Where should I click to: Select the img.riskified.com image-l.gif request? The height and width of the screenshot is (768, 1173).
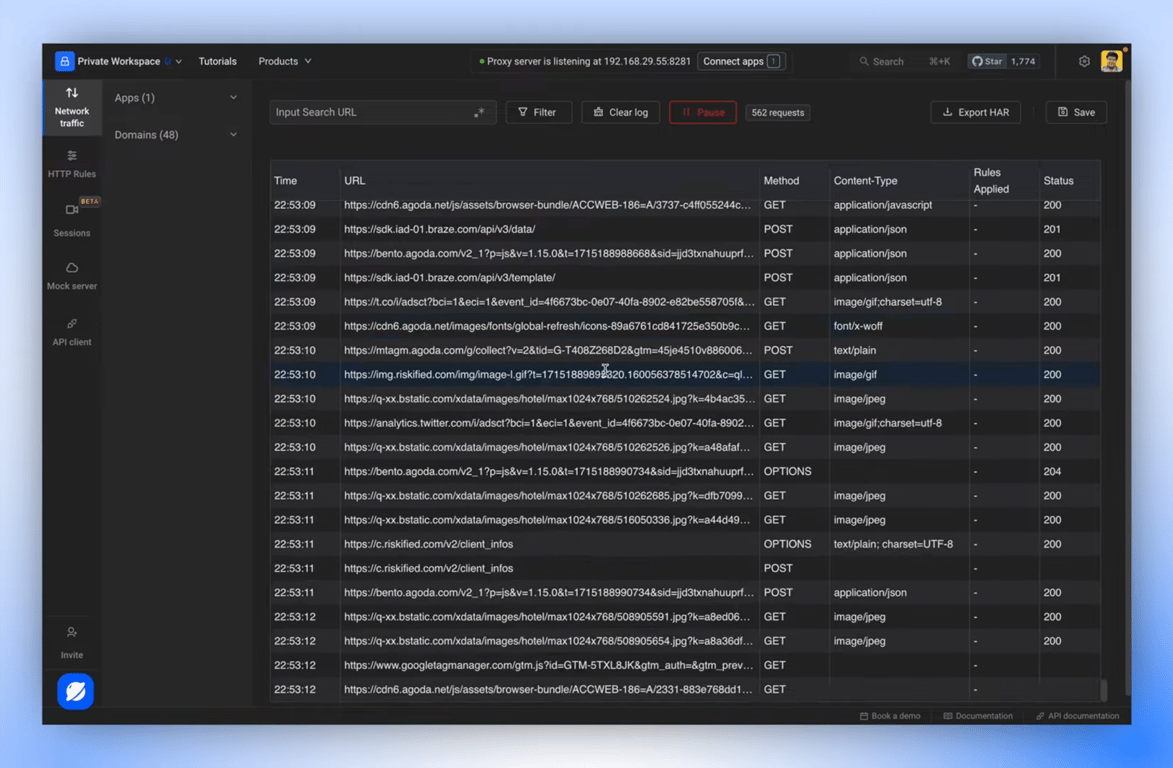[685, 375]
